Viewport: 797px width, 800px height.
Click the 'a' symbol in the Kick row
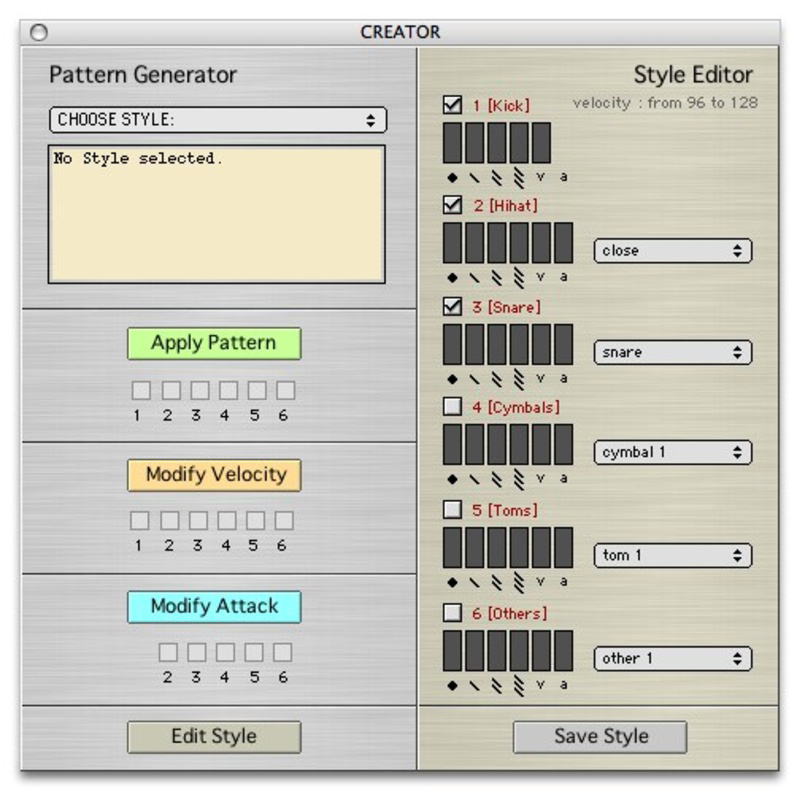tap(563, 177)
